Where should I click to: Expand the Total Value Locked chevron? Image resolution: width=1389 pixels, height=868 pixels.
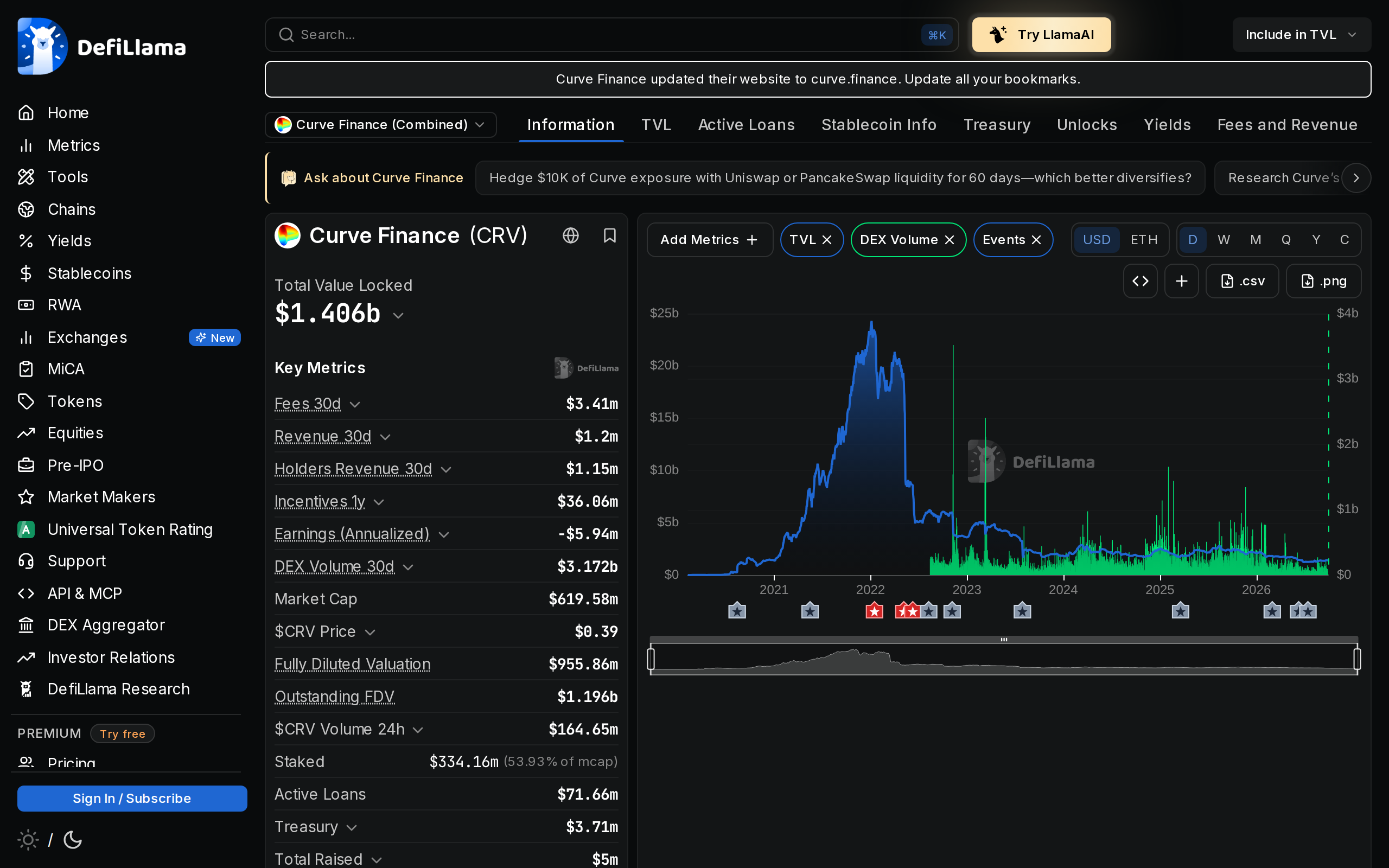[398, 316]
